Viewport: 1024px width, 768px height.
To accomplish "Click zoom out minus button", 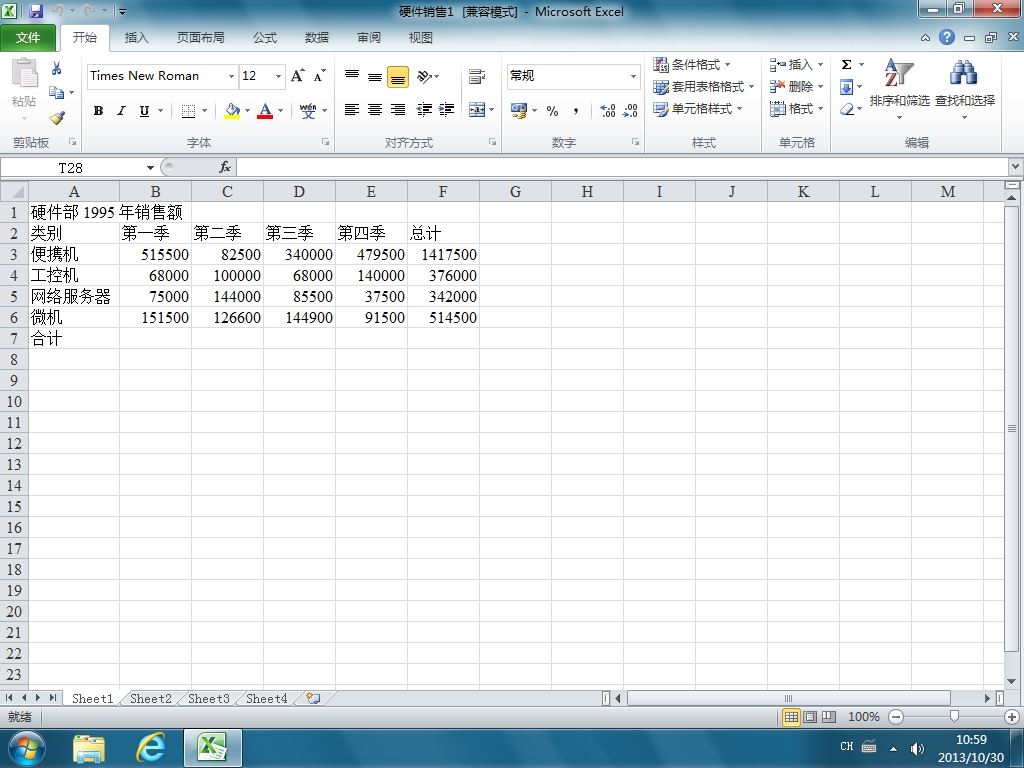I will [896, 717].
